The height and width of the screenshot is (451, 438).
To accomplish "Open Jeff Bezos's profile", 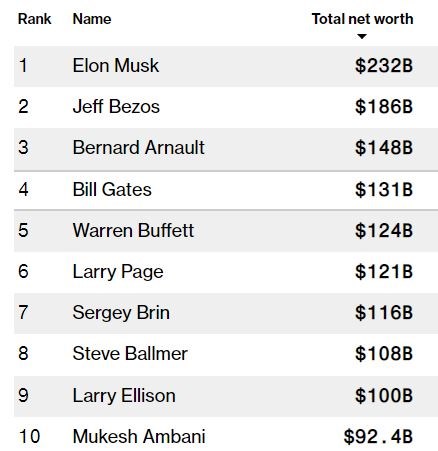I will pyautogui.click(x=116, y=107).
